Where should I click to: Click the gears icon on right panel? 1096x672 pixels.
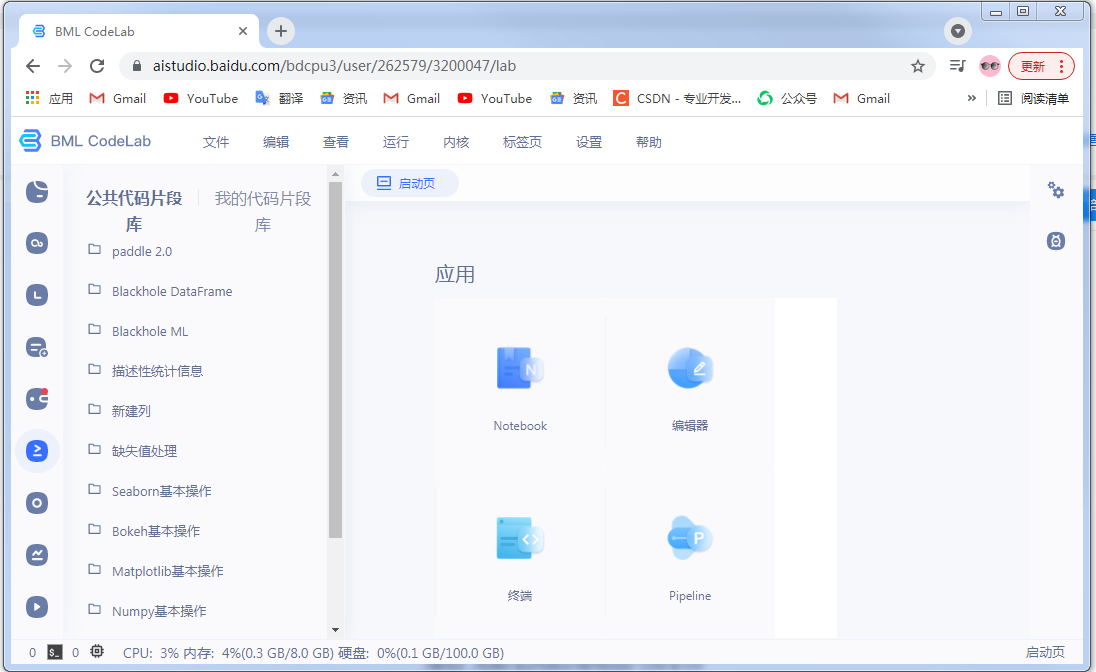(x=1055, y=190)
